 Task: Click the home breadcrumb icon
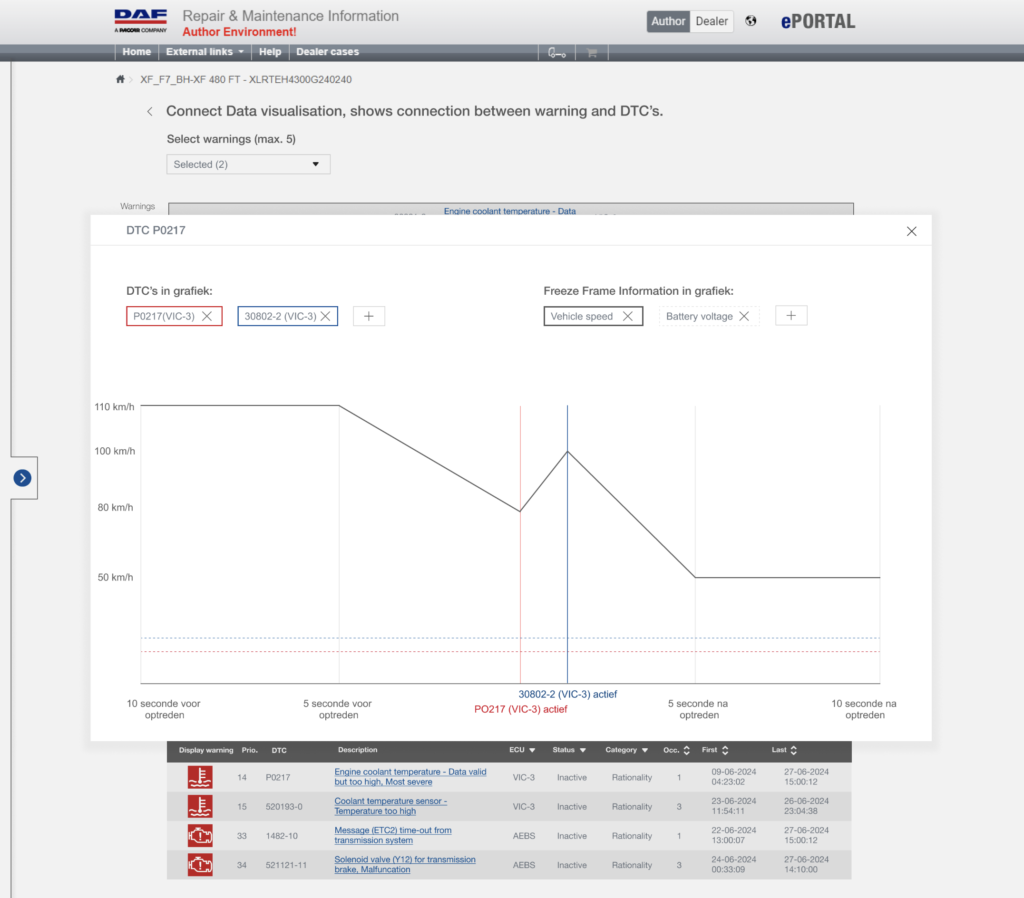pyautogui.click(x=120, y=80)
